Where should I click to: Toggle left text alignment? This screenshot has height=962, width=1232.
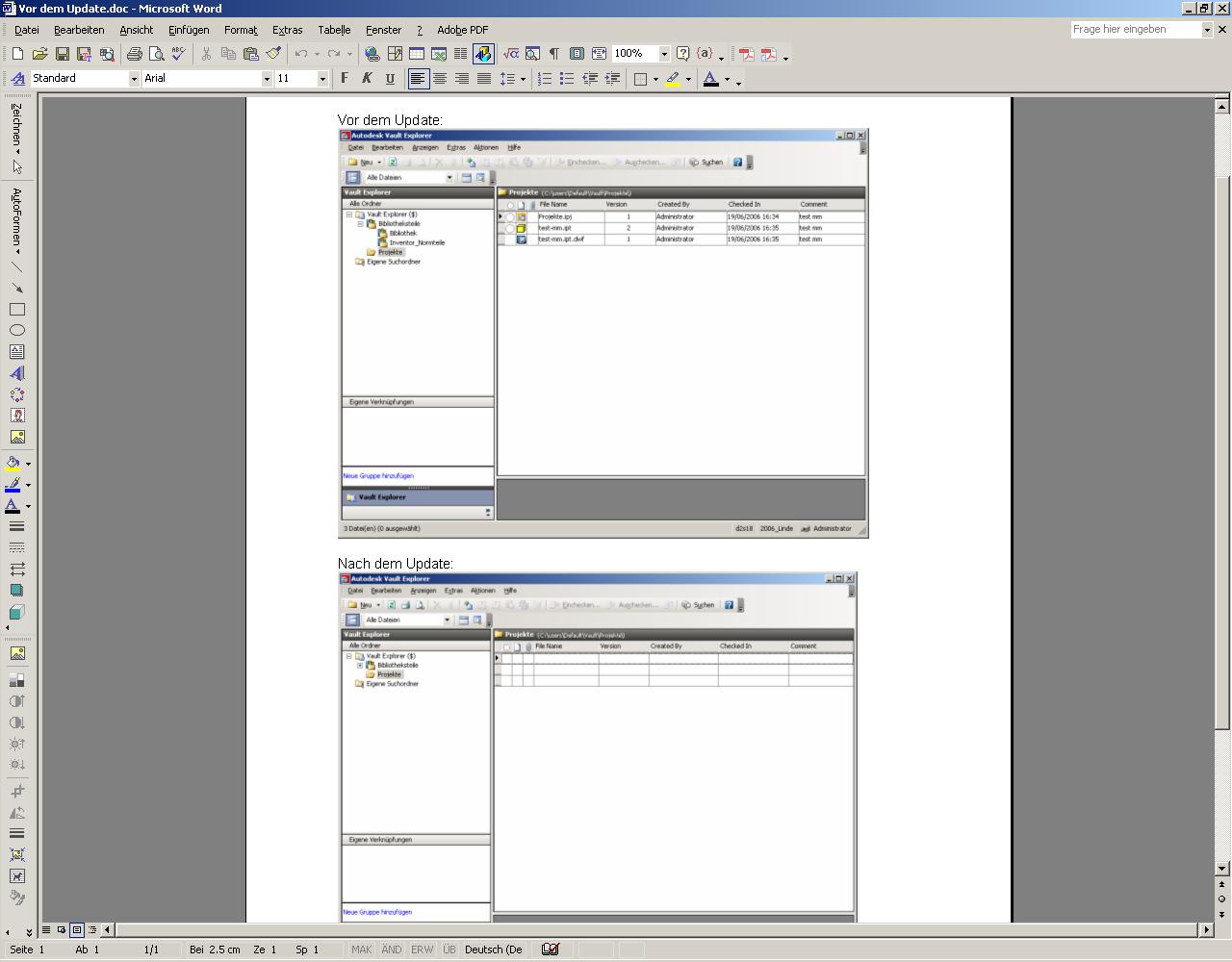418,79
